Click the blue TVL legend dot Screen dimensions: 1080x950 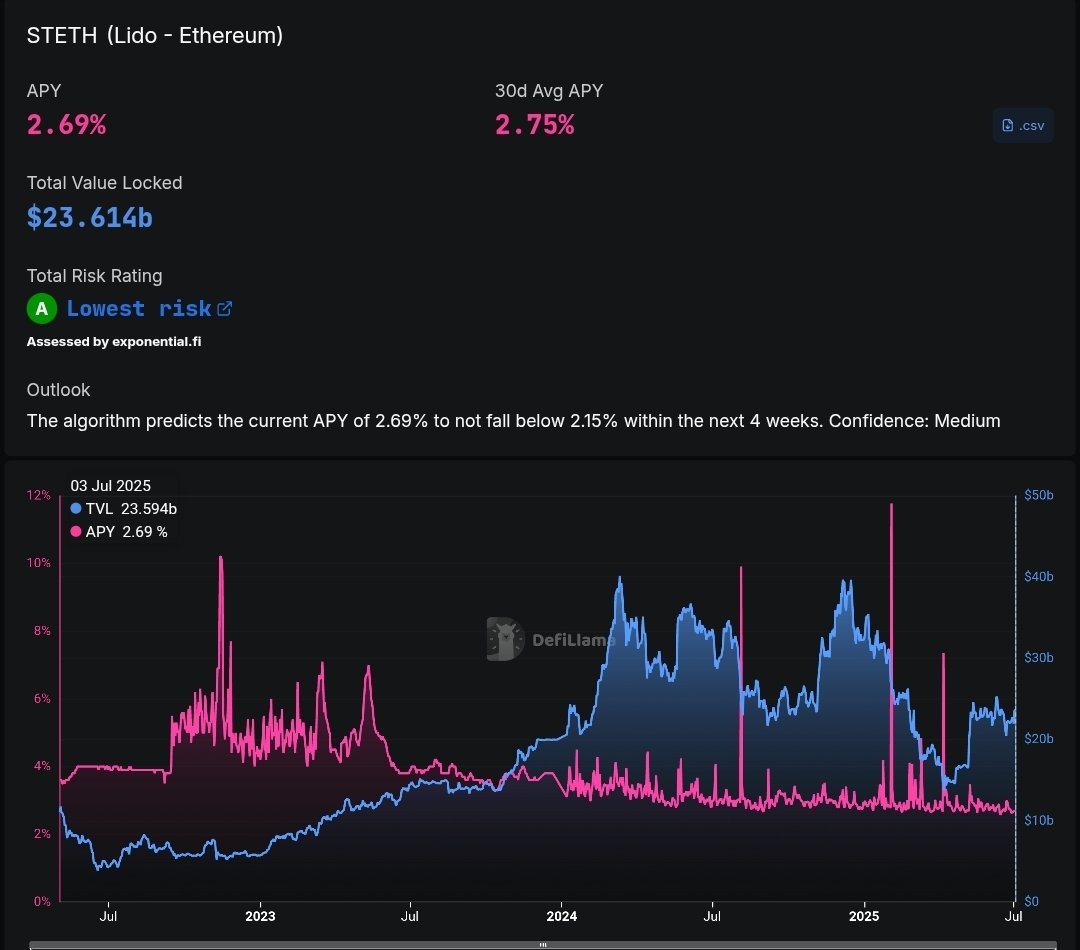[x=76, y=508]
